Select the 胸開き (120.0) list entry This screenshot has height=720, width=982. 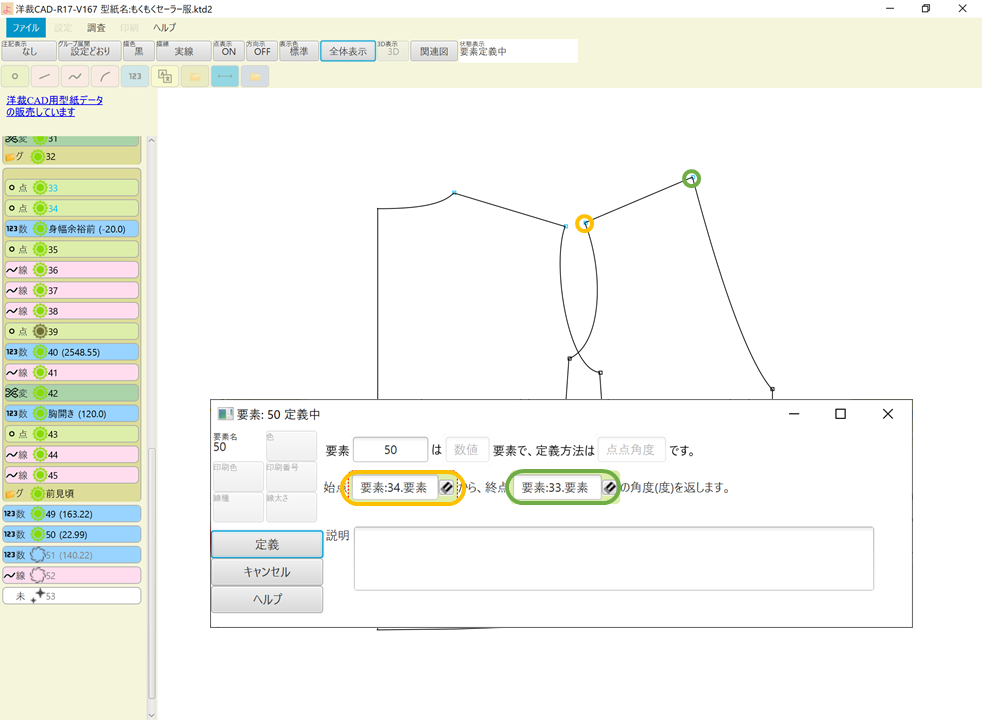coord(72,413)
